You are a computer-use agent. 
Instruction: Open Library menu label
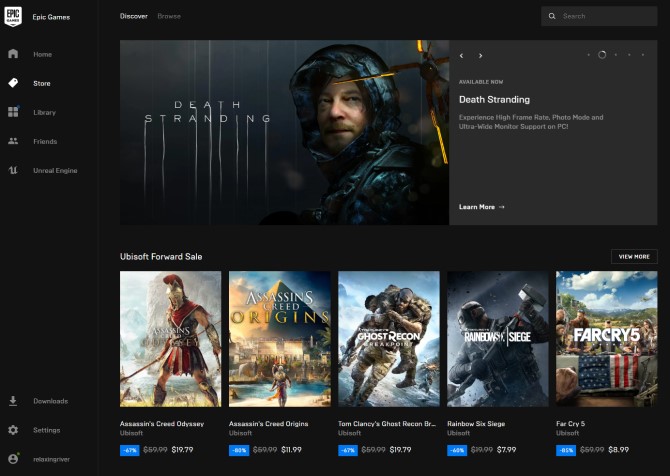point(45,112)
